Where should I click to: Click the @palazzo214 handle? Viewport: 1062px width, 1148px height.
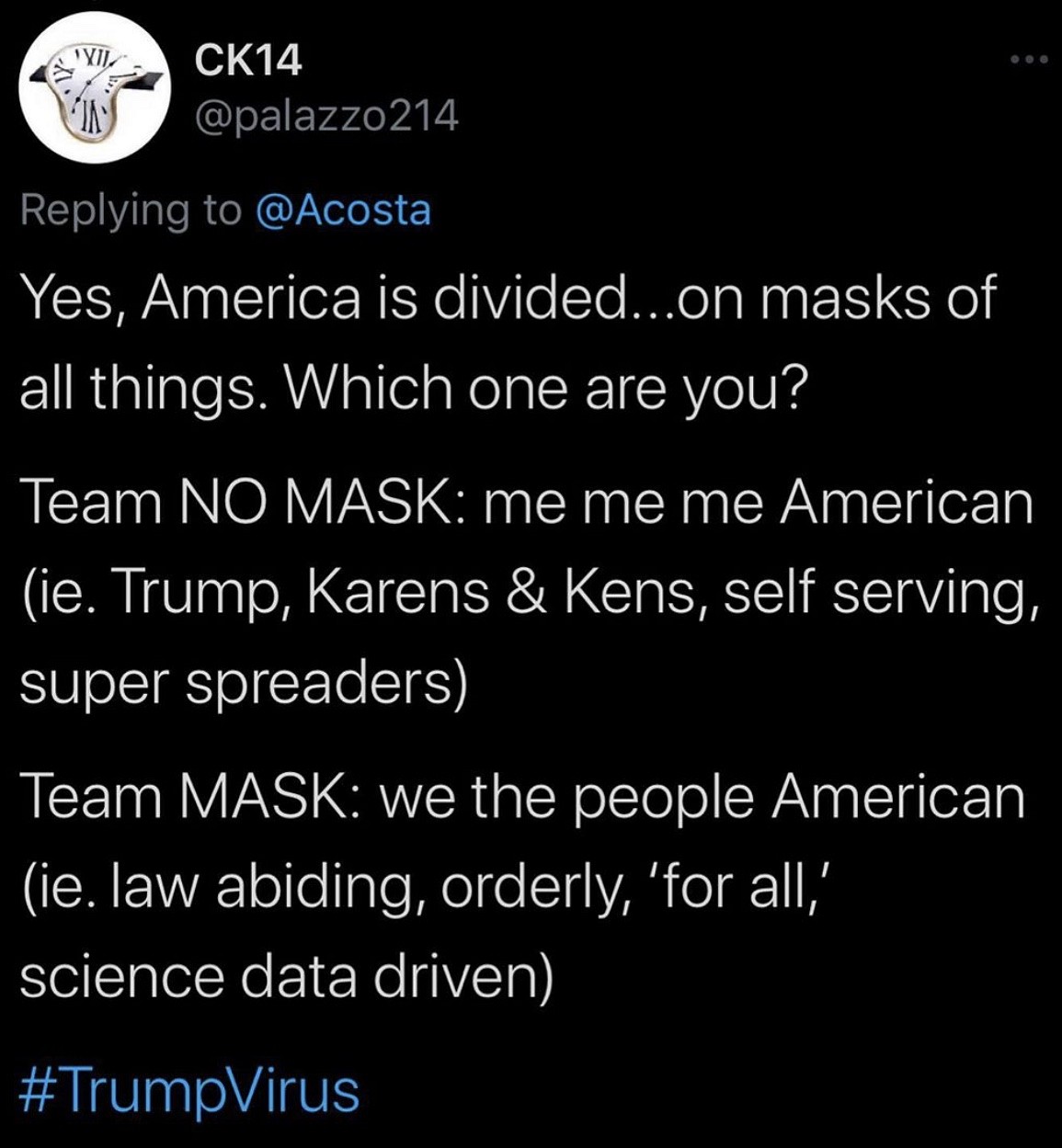click(x=326, y=116)
